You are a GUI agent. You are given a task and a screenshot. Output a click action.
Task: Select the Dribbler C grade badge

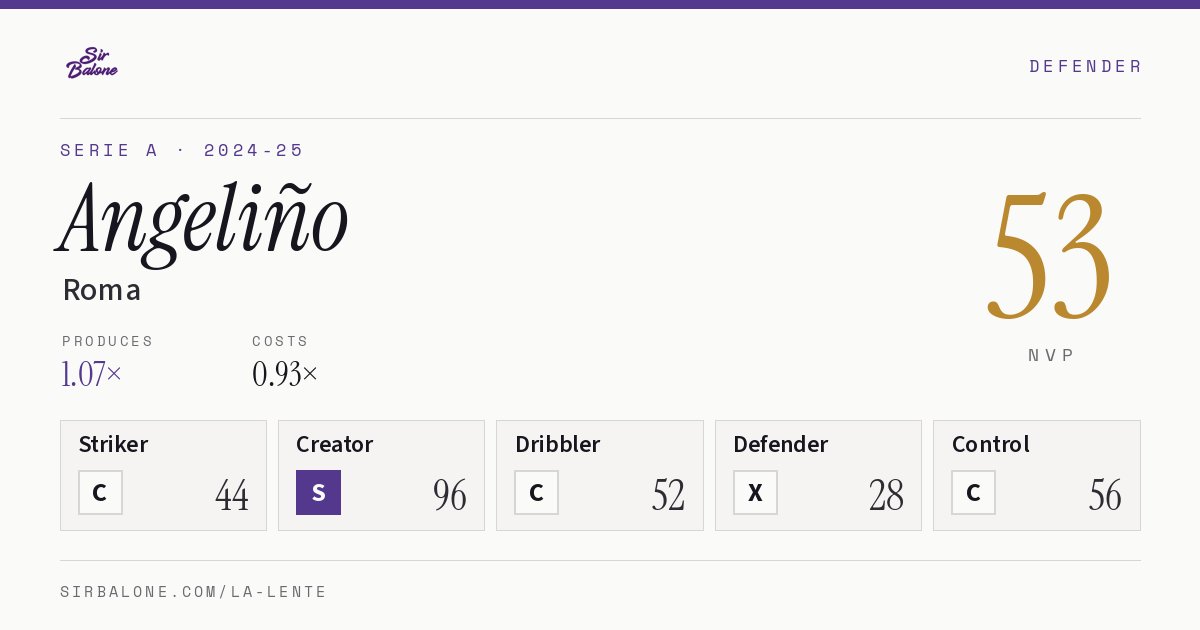tap(536, 492)
